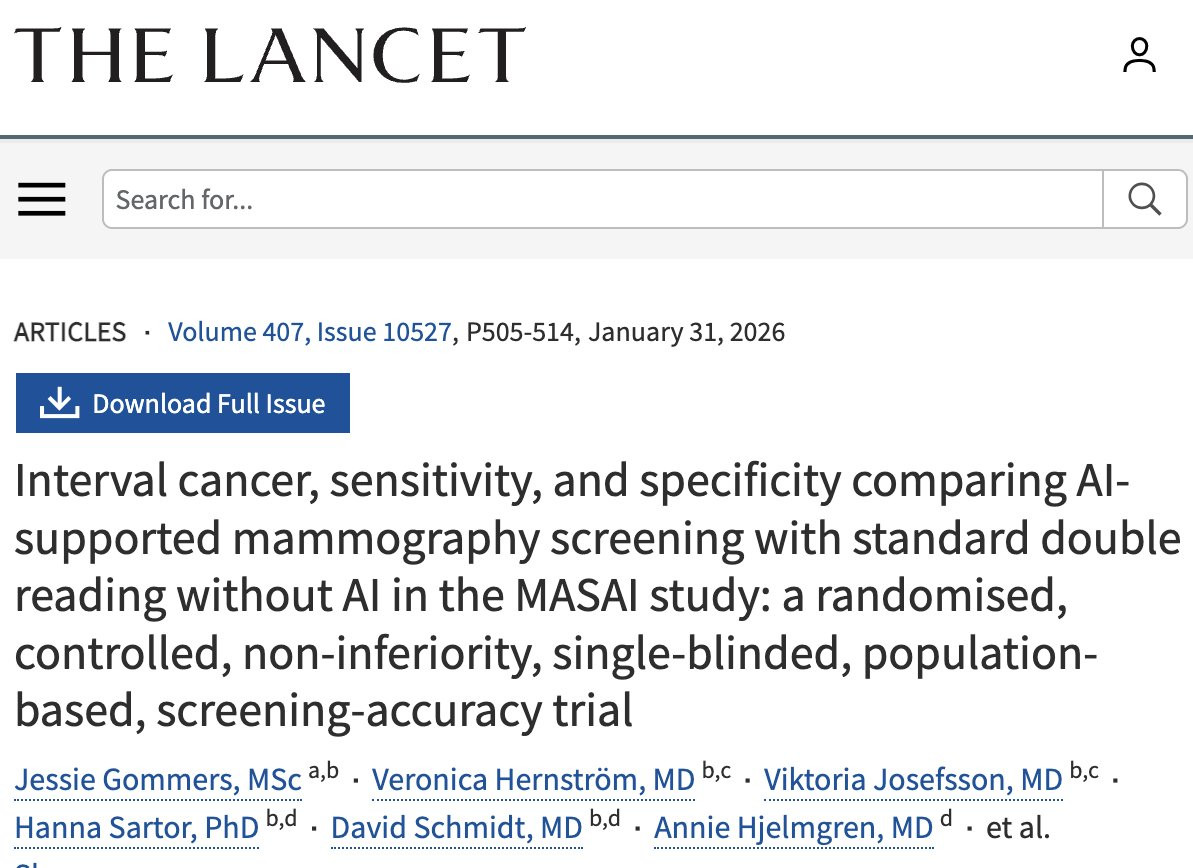Expand the 'et al.' author list
1193x868 pixels.
[x=1018, y=828]
